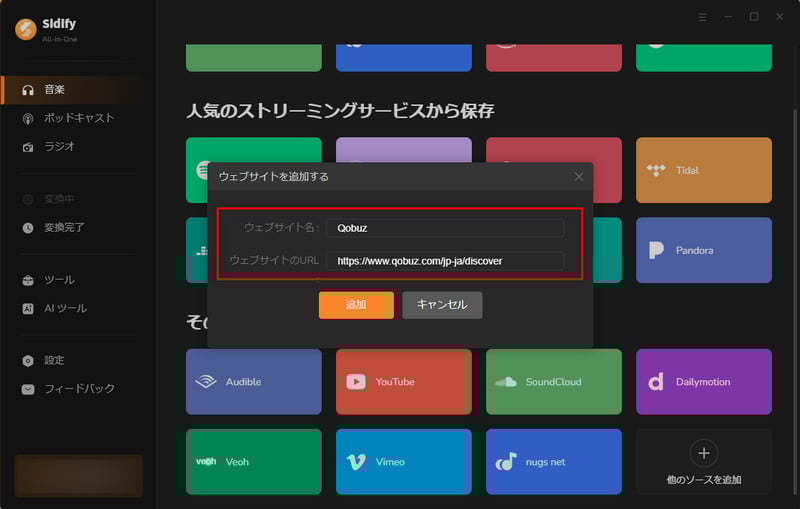The width and height of the screenshot is (800, 509).
Task: Click the plus icon to add other source
Action: [704, 453]
